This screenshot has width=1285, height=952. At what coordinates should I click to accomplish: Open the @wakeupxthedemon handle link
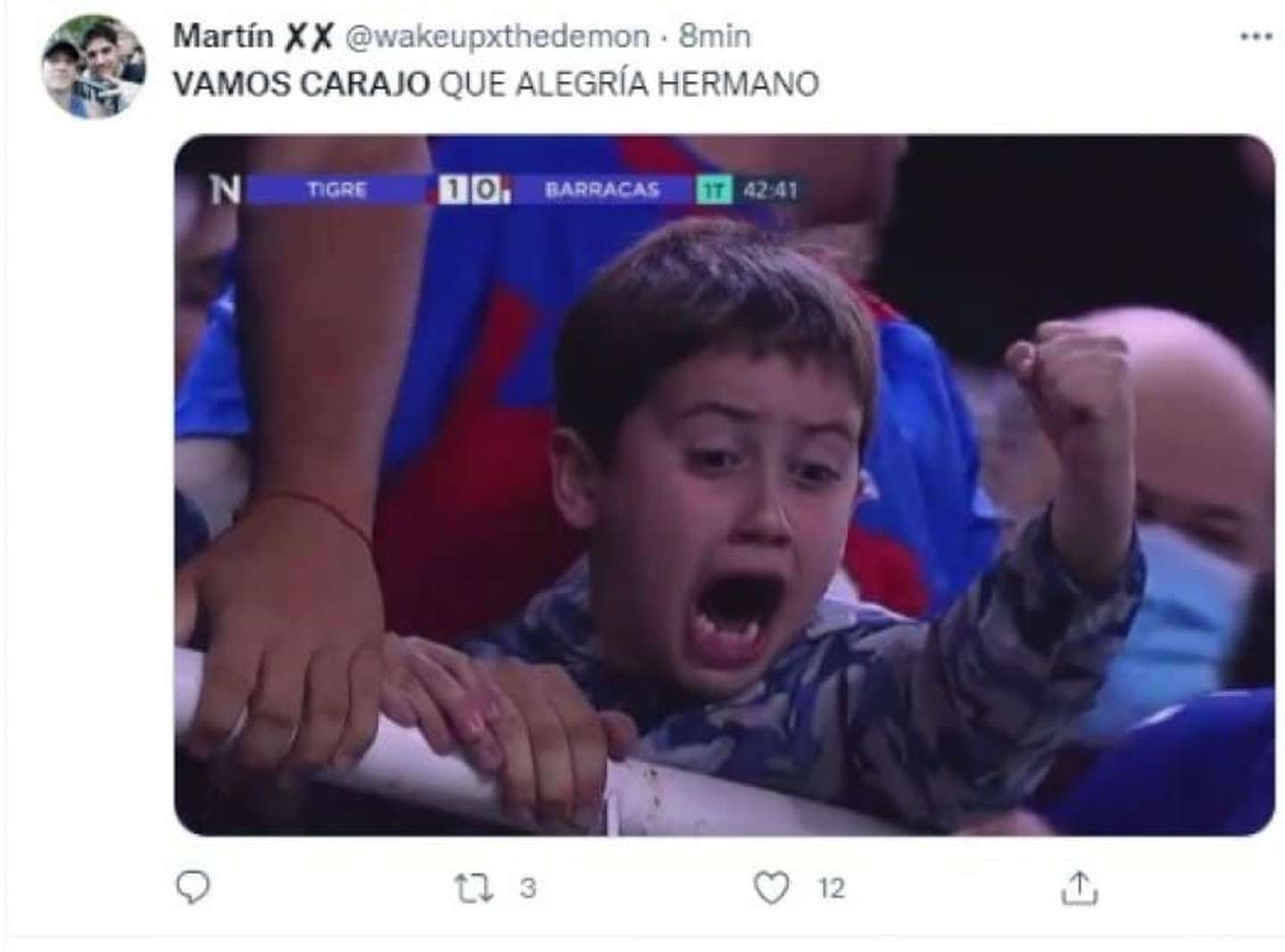(497, 37)
